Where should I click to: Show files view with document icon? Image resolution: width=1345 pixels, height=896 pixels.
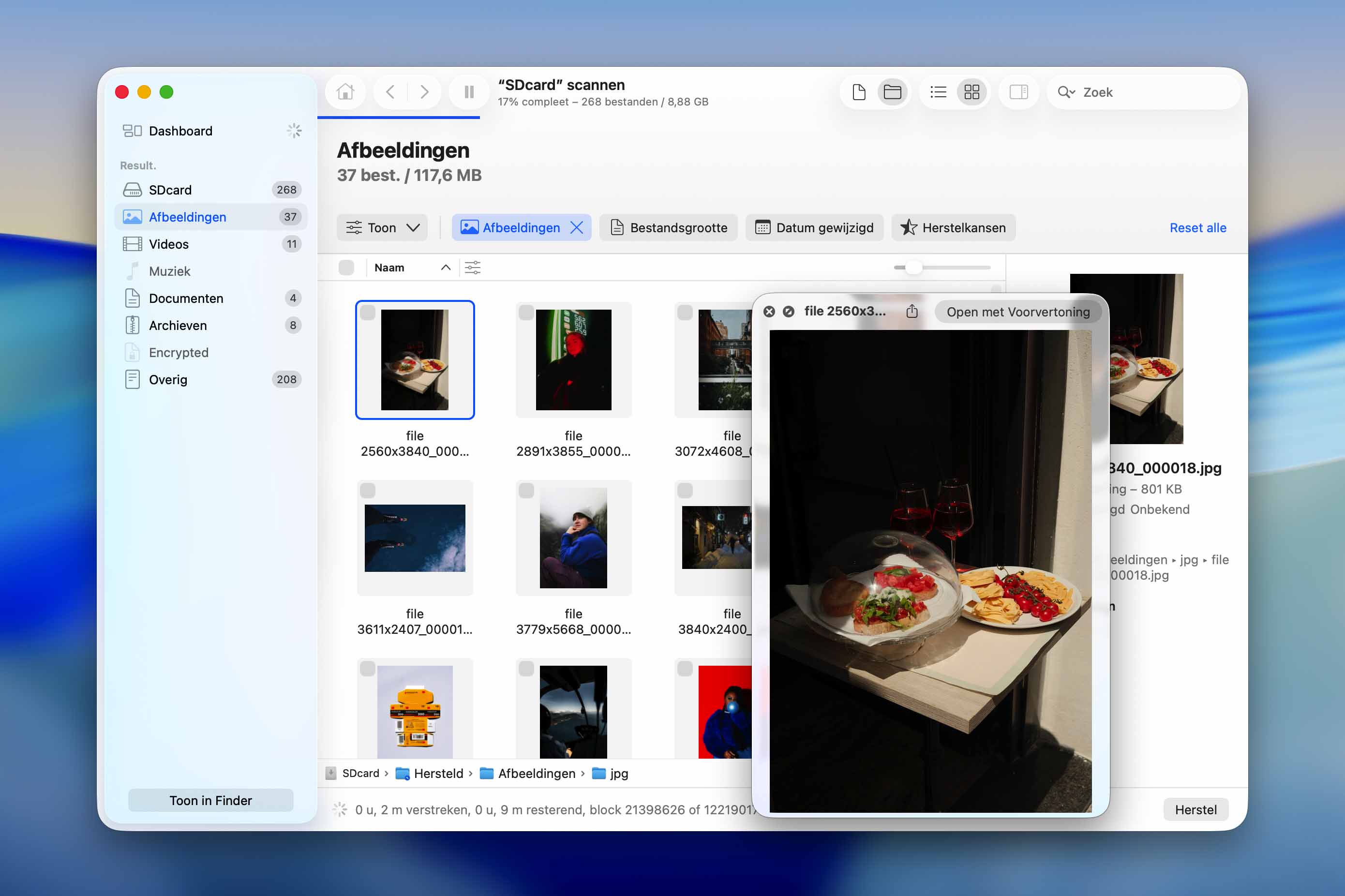[x=859, y=92]
